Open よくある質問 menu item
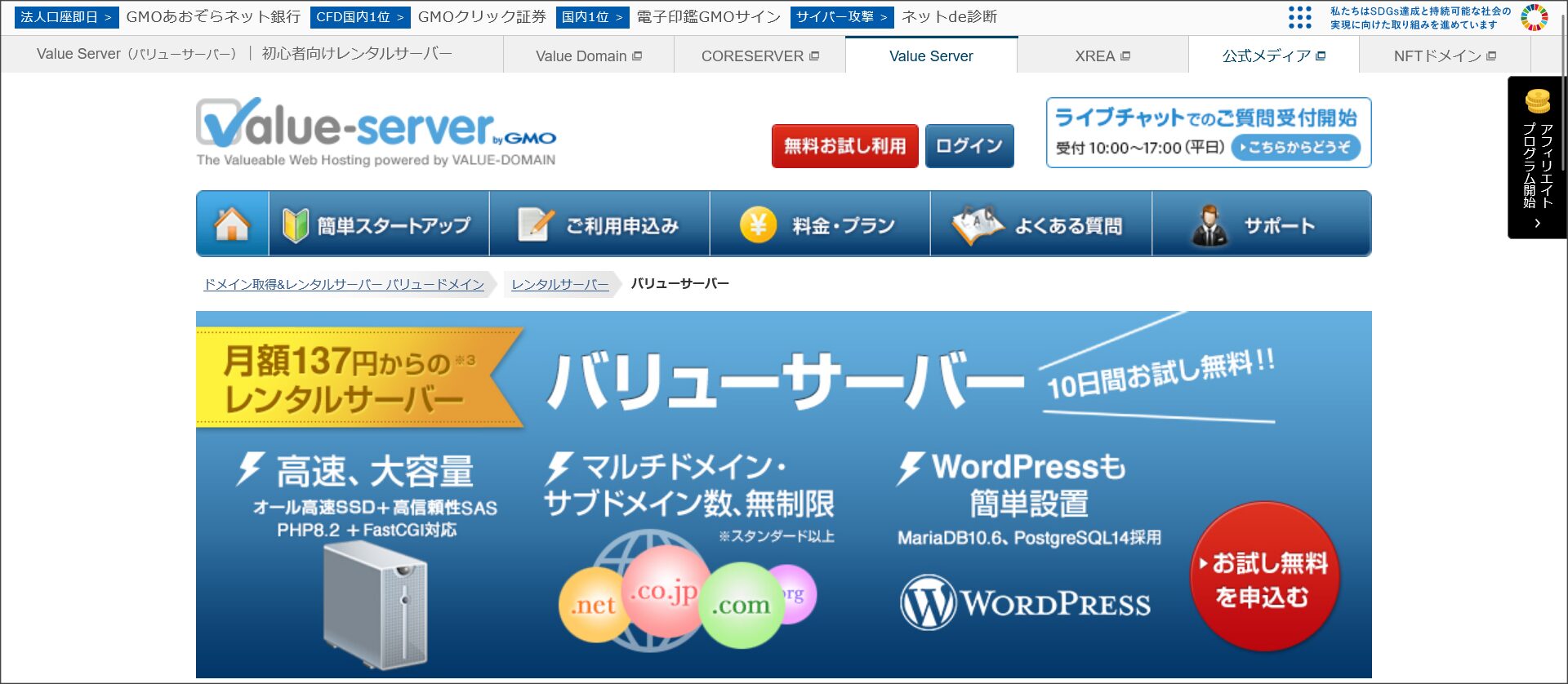This screenshot has width=1568, height=684. click(x=1041, y=224)
